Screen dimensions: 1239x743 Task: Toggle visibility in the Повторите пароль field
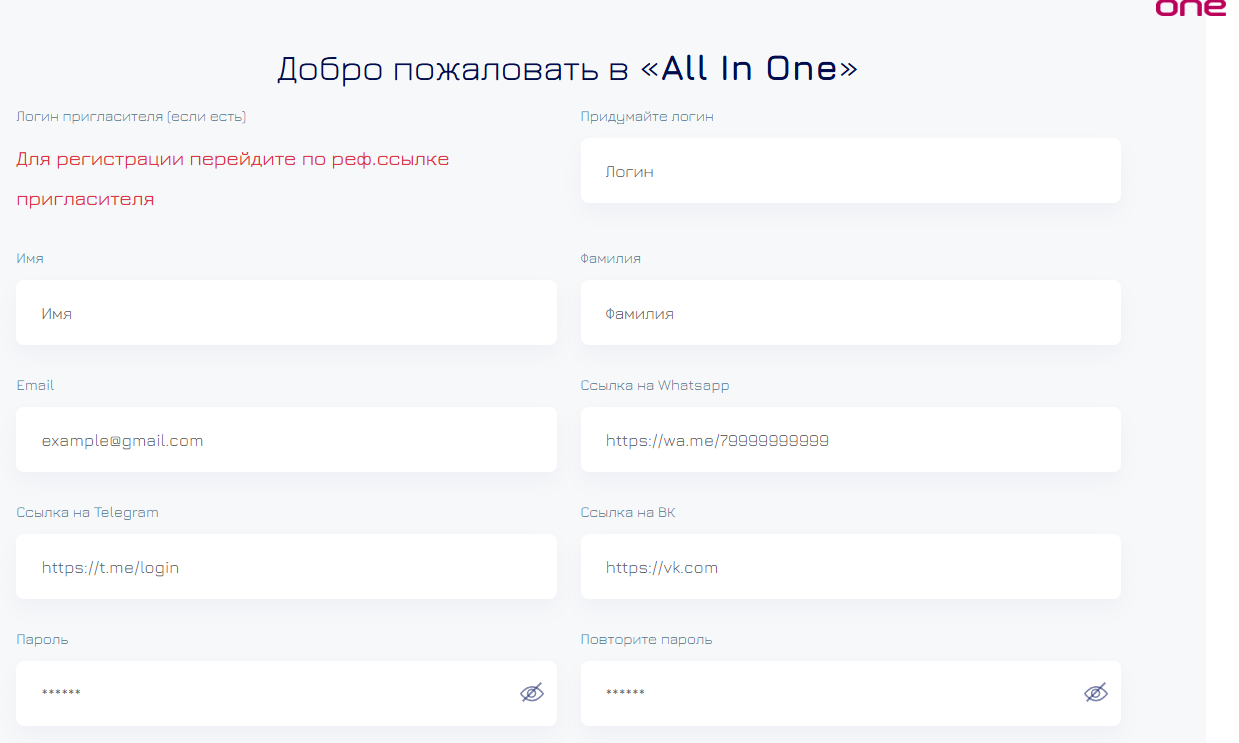(1095, 693)
